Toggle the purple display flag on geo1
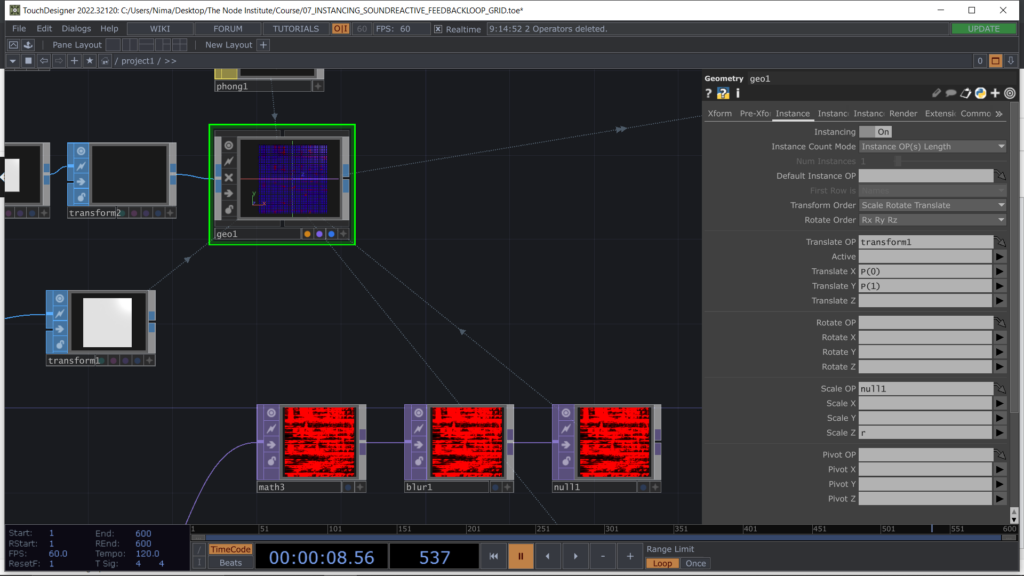This screenshot has width=1024, height=576. [319, 234]
